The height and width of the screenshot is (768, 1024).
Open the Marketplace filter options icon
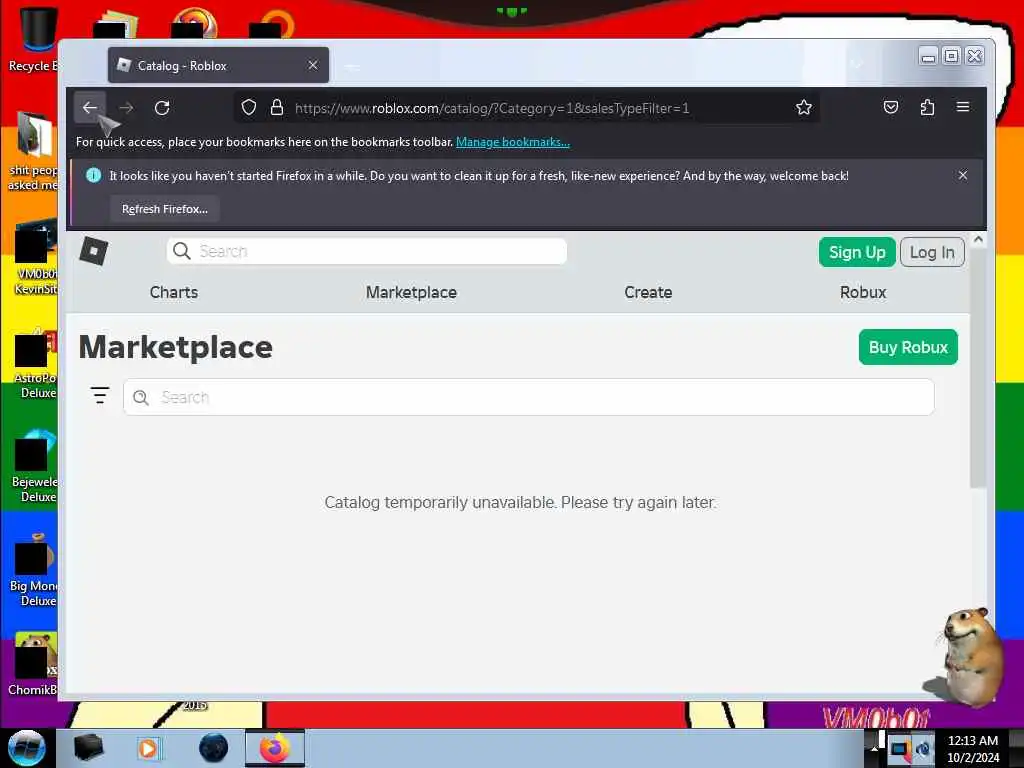[x=100, y=395]
